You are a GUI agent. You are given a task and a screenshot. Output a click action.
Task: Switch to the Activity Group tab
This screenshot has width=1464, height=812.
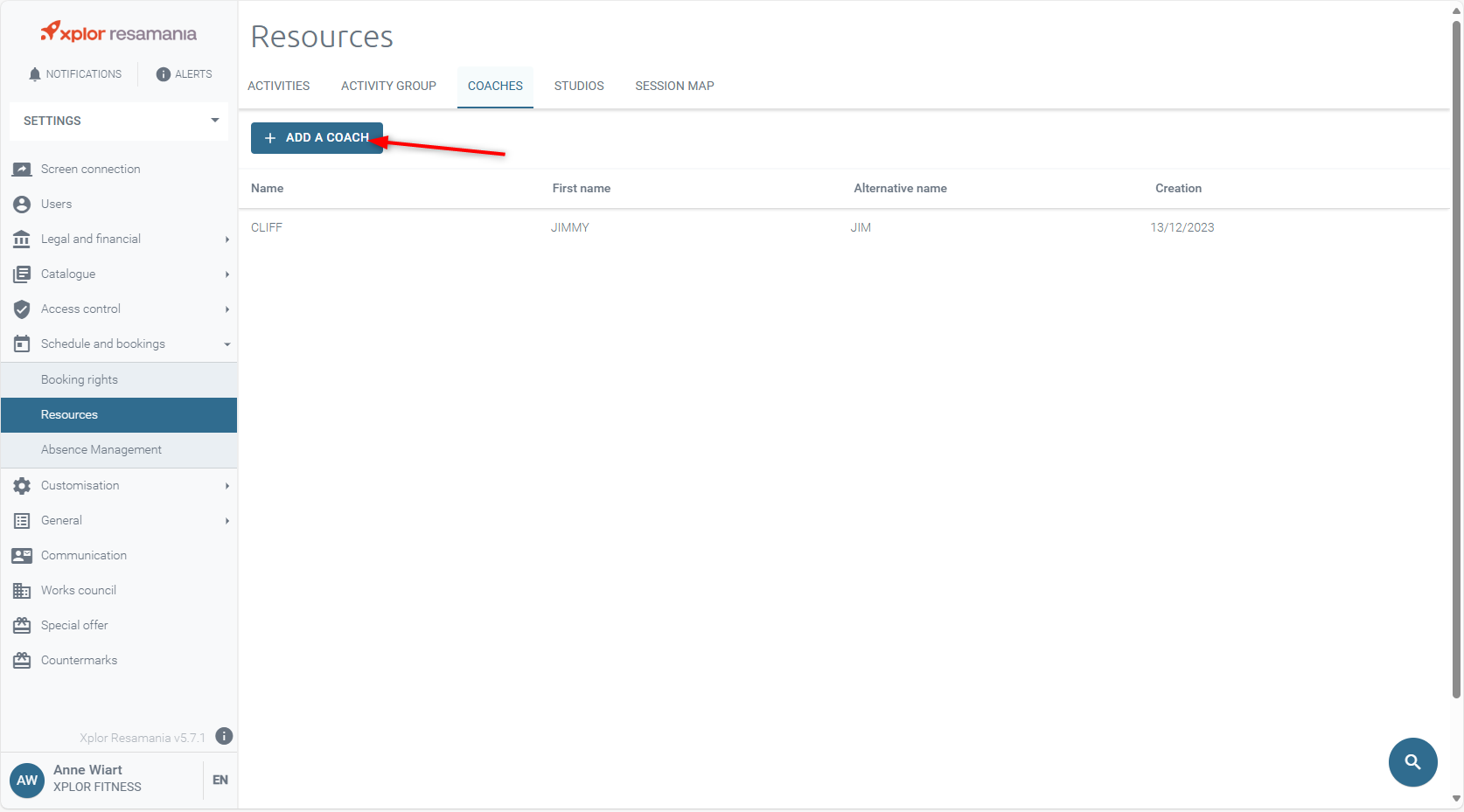(388, 87)
